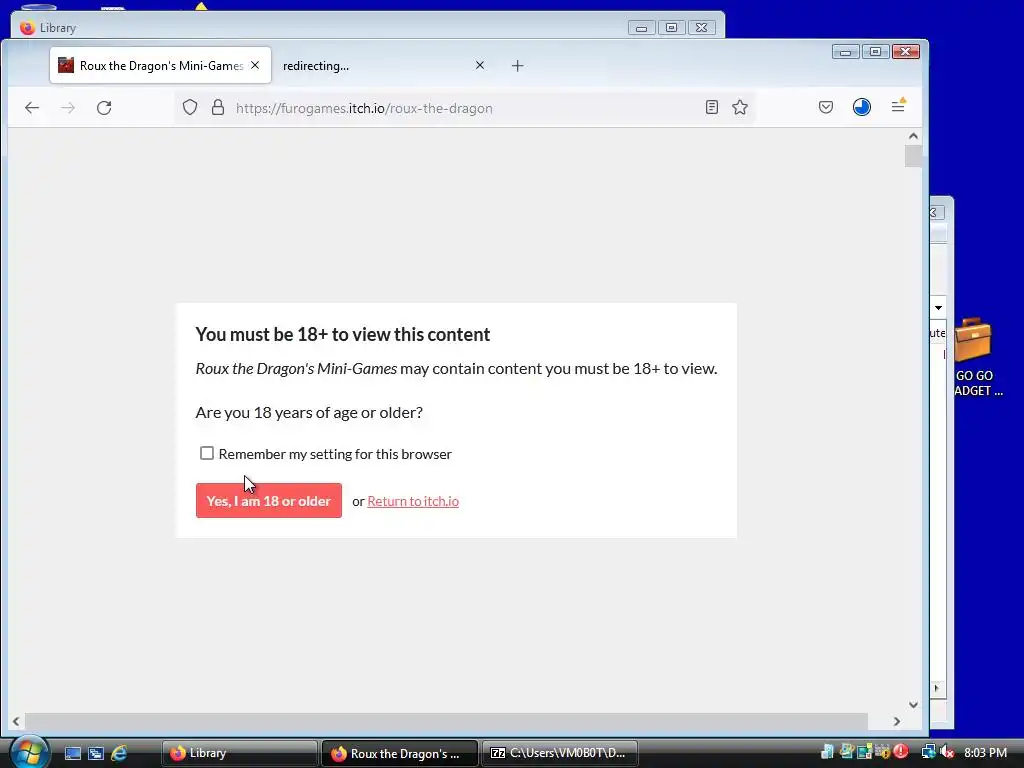Click the site security padlock icon
The image size is (1024, 768).
click(218, 108)
